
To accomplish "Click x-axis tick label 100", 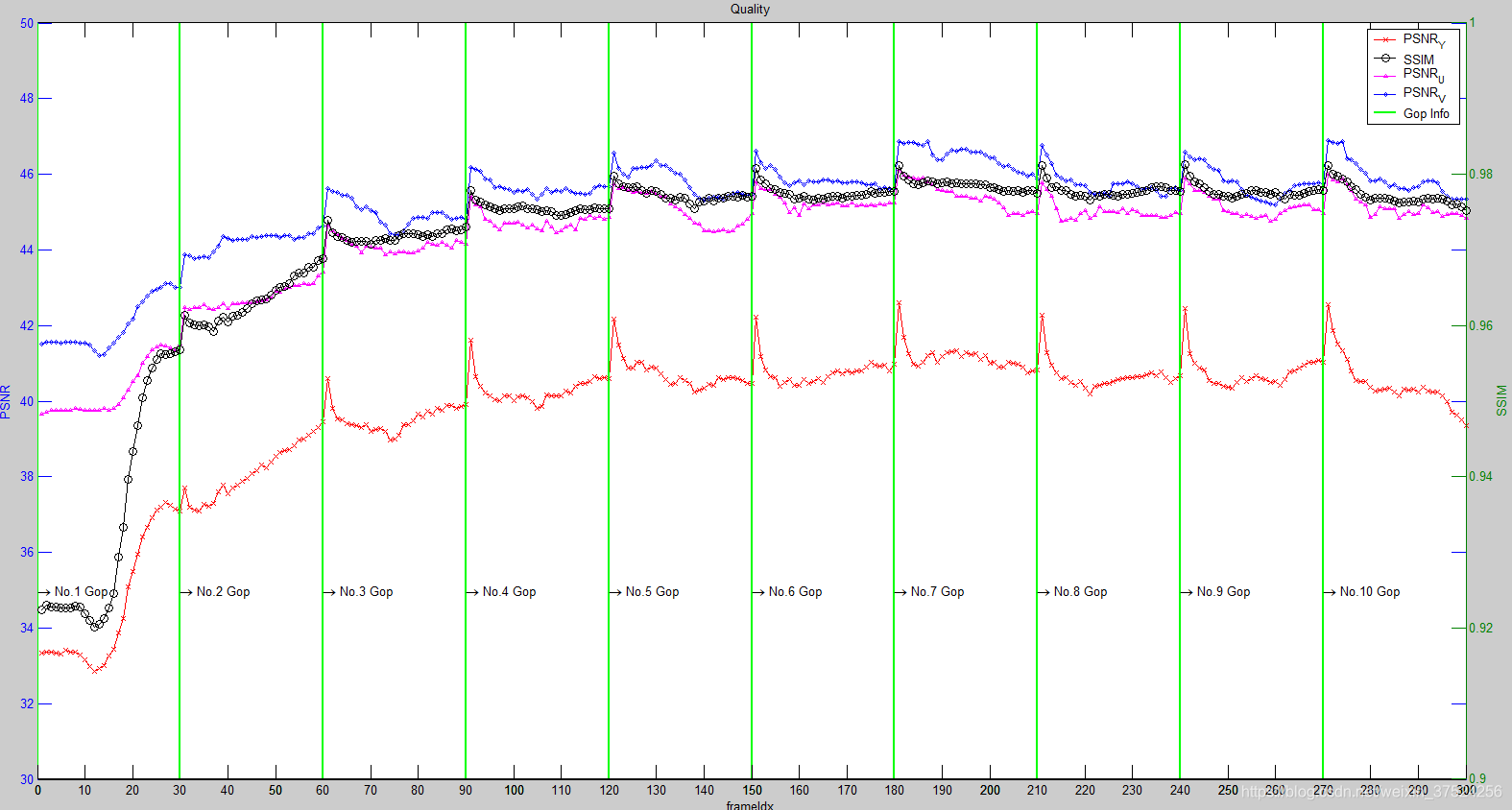I will click(x=514, y=790).
